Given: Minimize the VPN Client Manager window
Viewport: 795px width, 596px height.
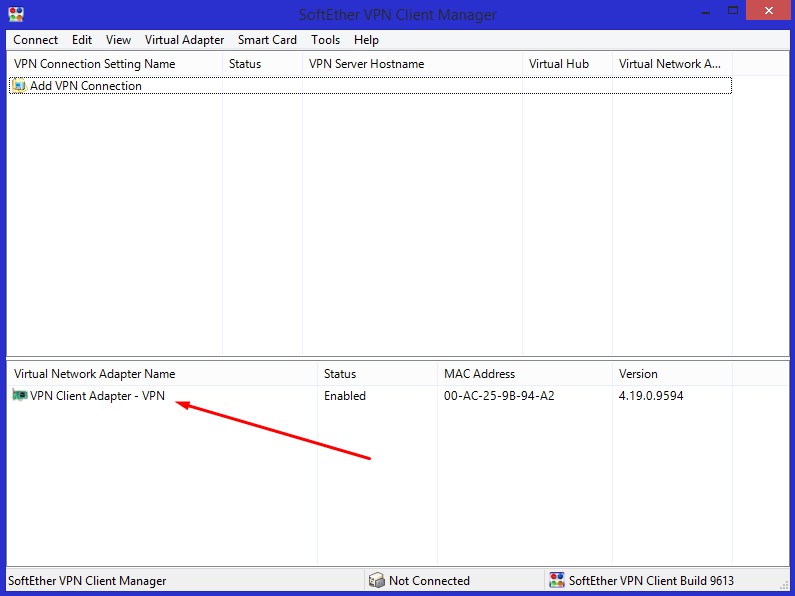Looking at the screenshot, I should [706, 11].
